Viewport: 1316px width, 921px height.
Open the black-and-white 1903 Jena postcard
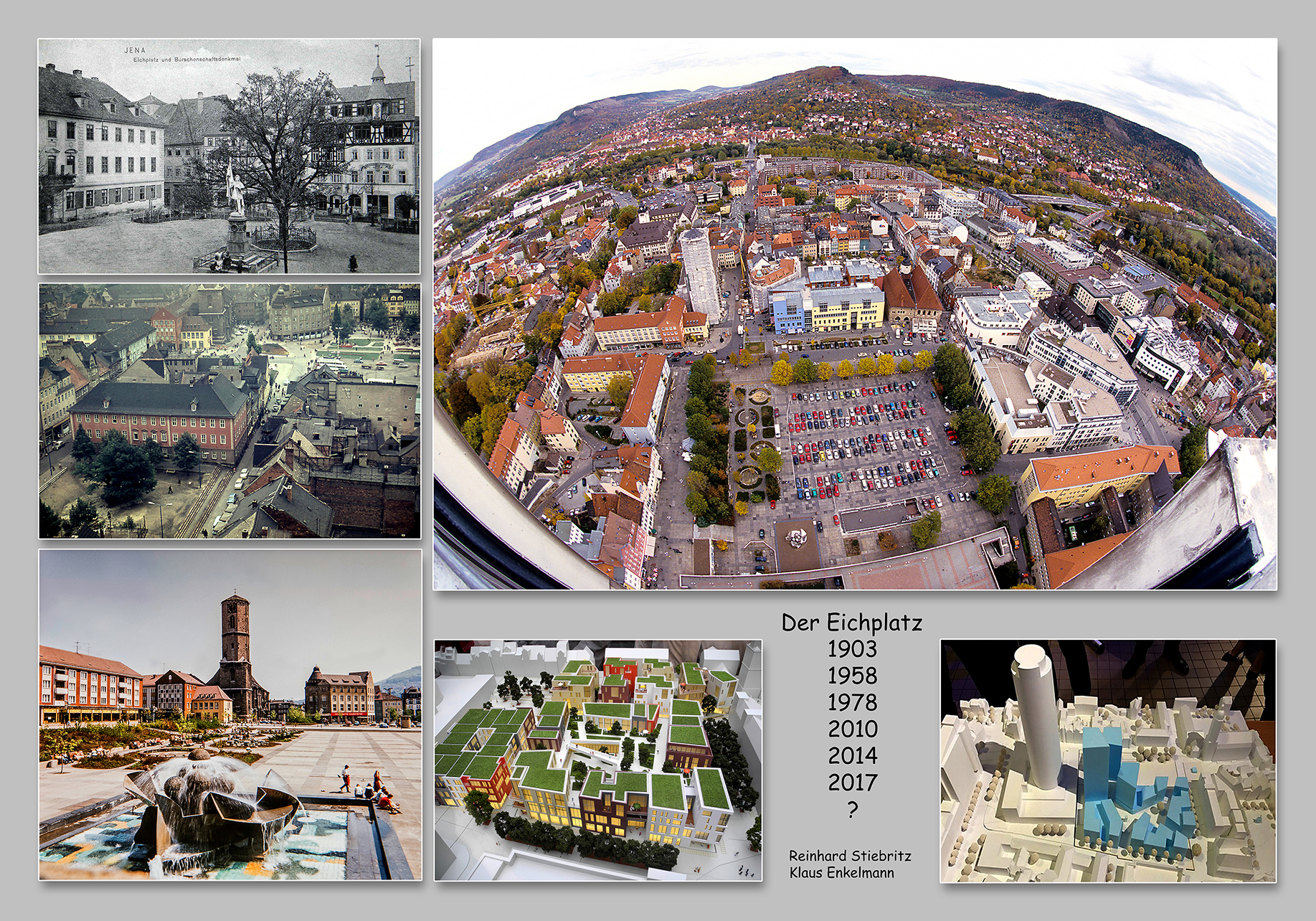(229, 156)
